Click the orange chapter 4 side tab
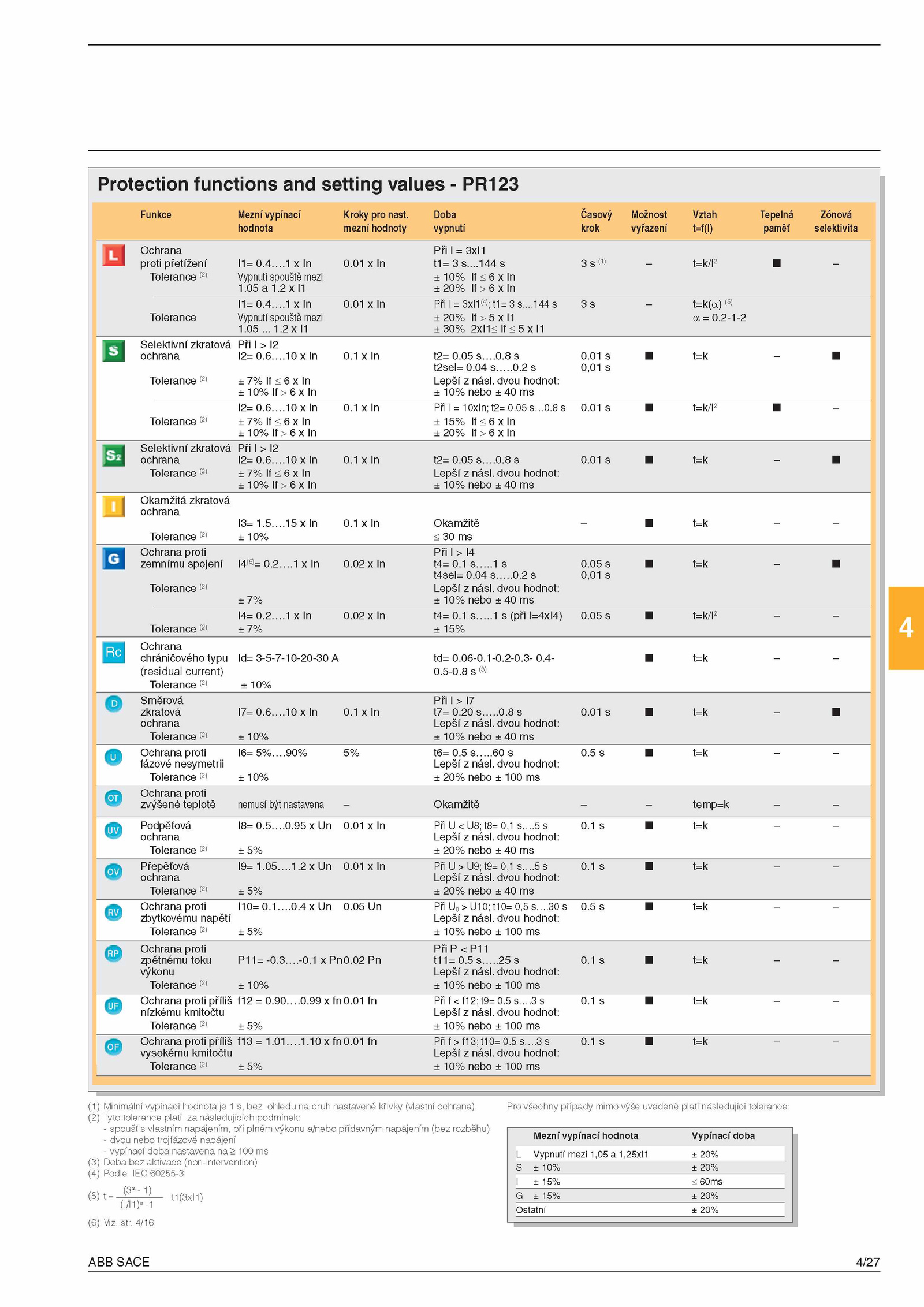The height and width of the screenshot is (1307, 924). click(906, 628)
